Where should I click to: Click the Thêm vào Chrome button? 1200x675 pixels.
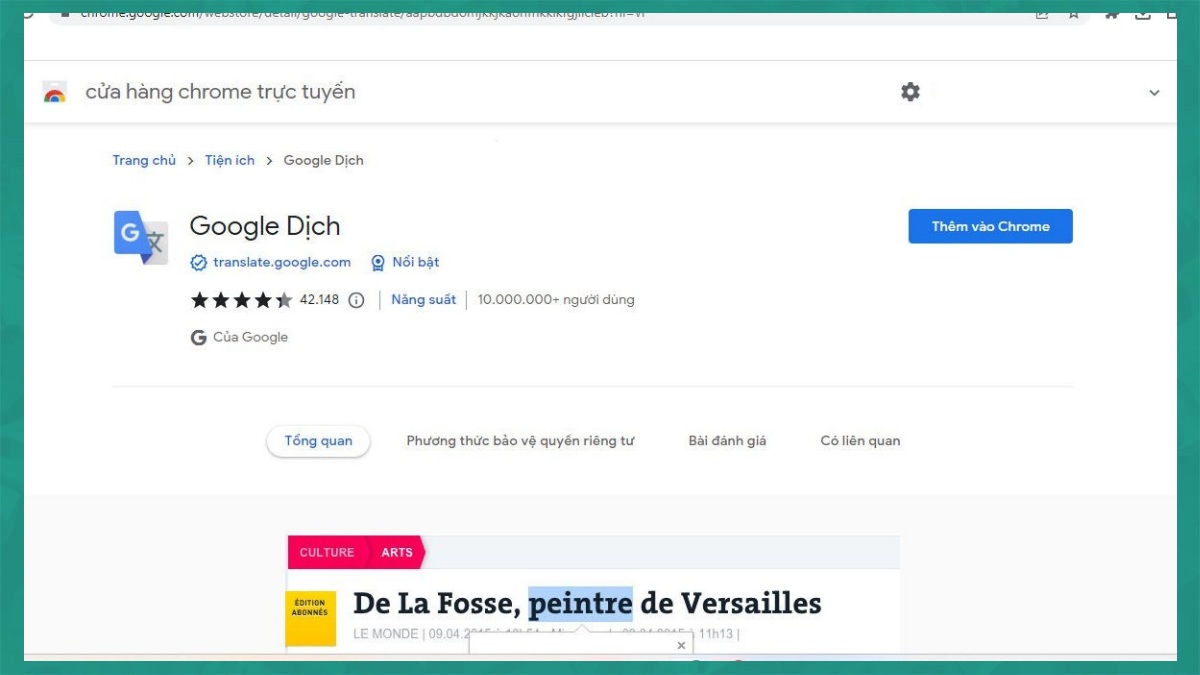pos(989,226)
